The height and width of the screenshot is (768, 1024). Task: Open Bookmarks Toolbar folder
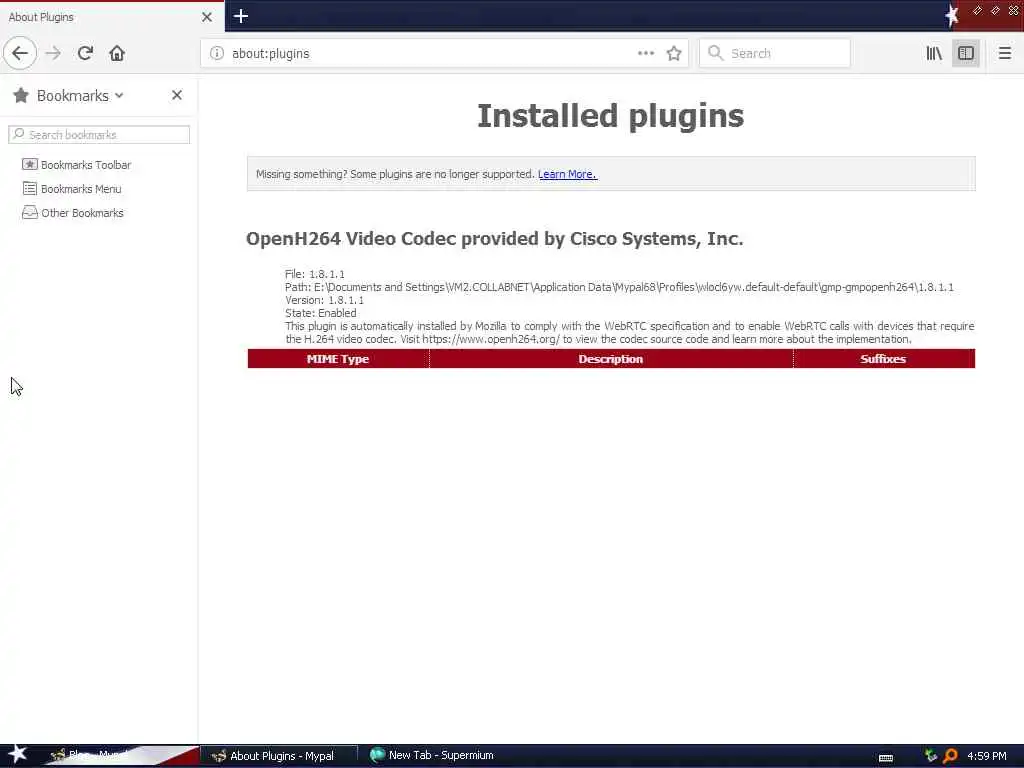pyautogui.click(x=86, y=165)
